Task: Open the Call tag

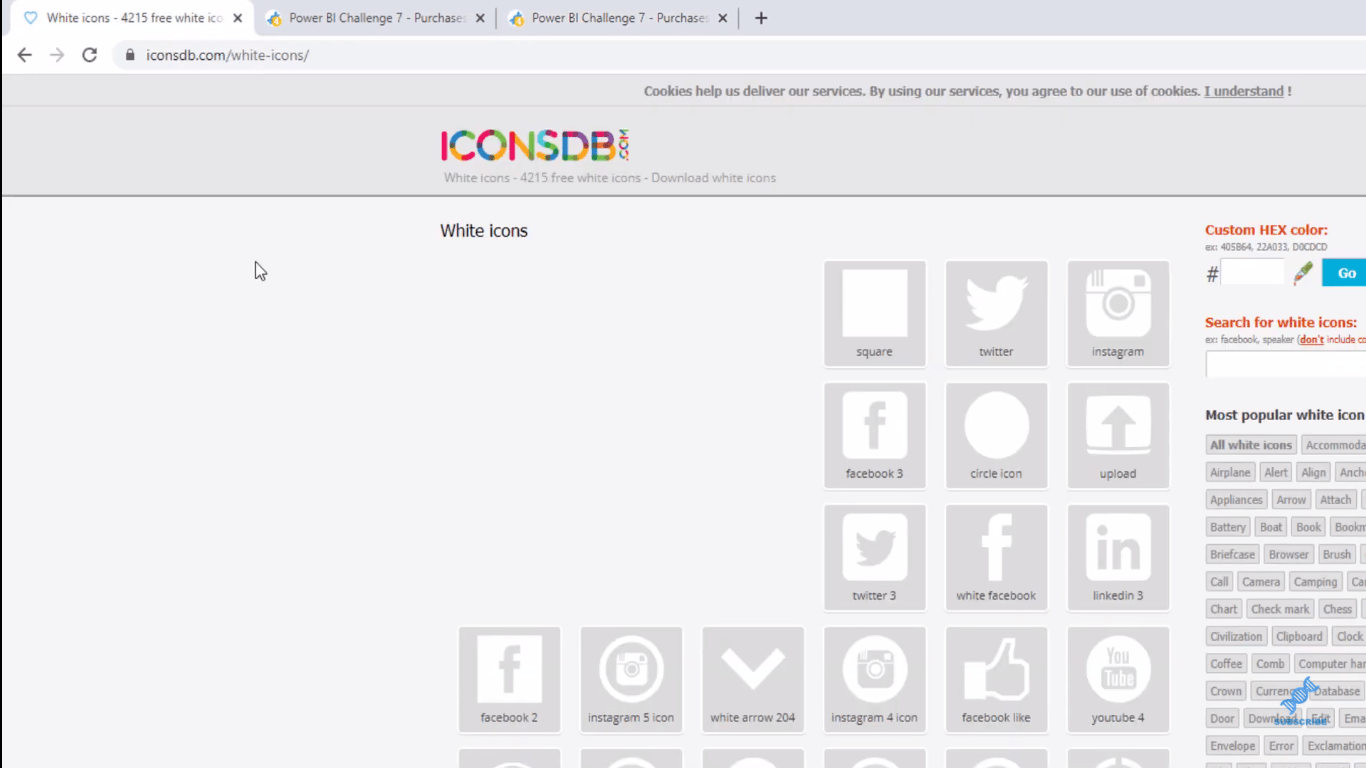Action: tap(1219, 582)
